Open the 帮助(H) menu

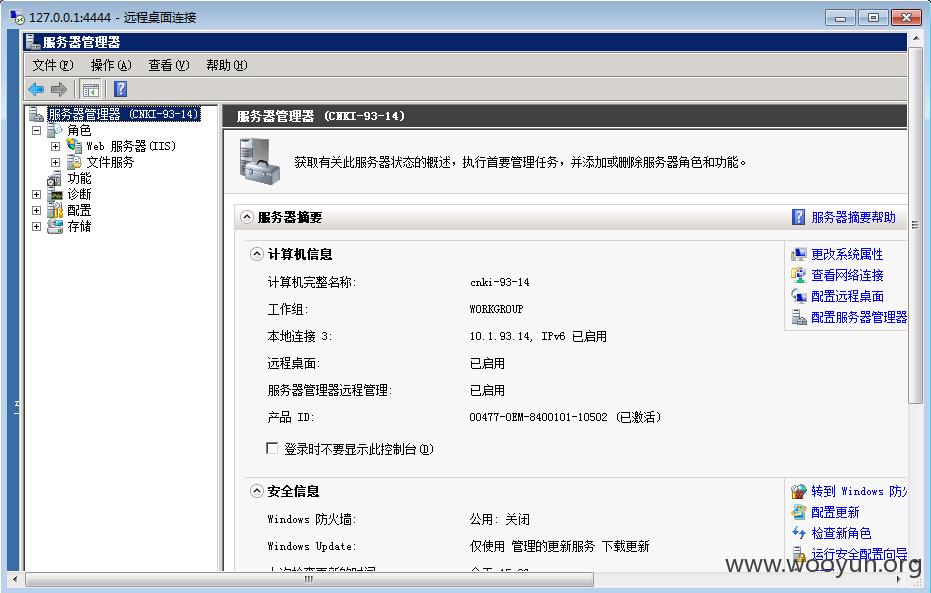(227, 65)
